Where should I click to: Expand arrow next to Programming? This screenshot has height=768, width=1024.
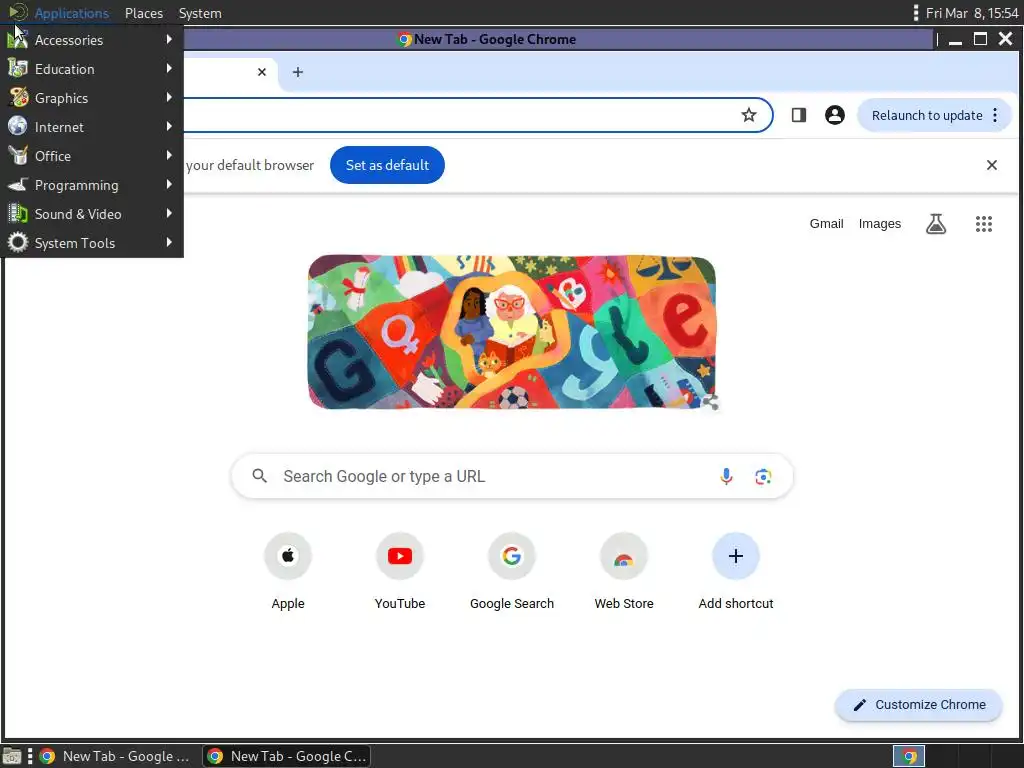(169, 184)
